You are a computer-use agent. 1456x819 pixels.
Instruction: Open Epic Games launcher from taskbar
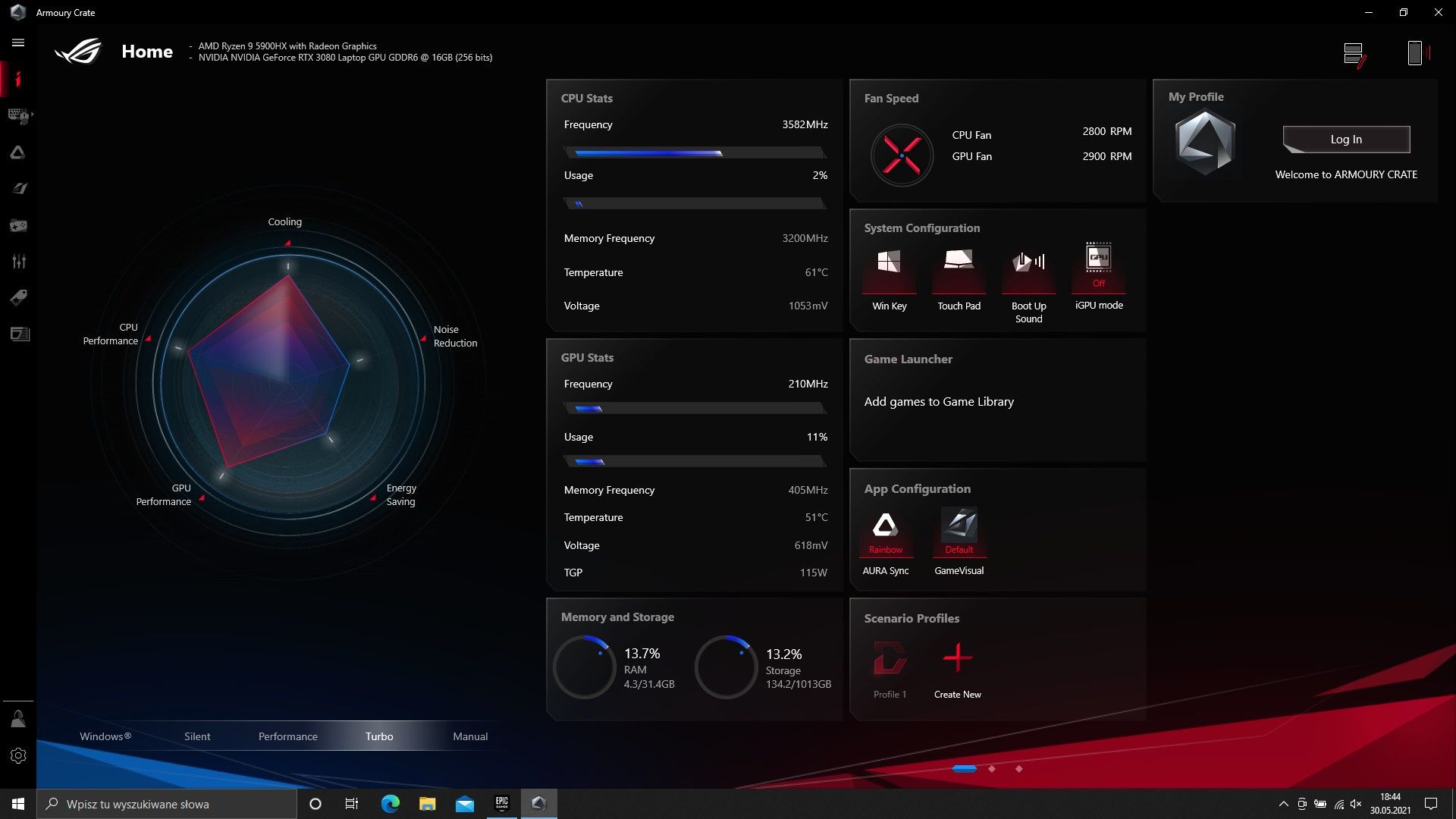click(x=501, y=804)
